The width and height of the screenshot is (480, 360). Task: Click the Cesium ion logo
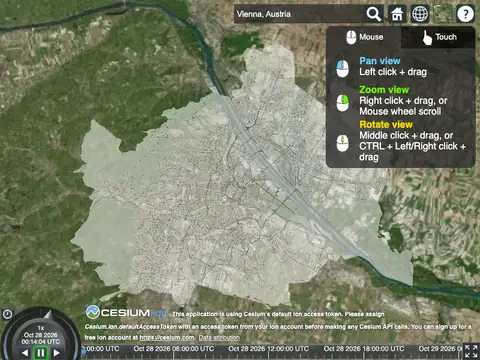click(127, 312)
